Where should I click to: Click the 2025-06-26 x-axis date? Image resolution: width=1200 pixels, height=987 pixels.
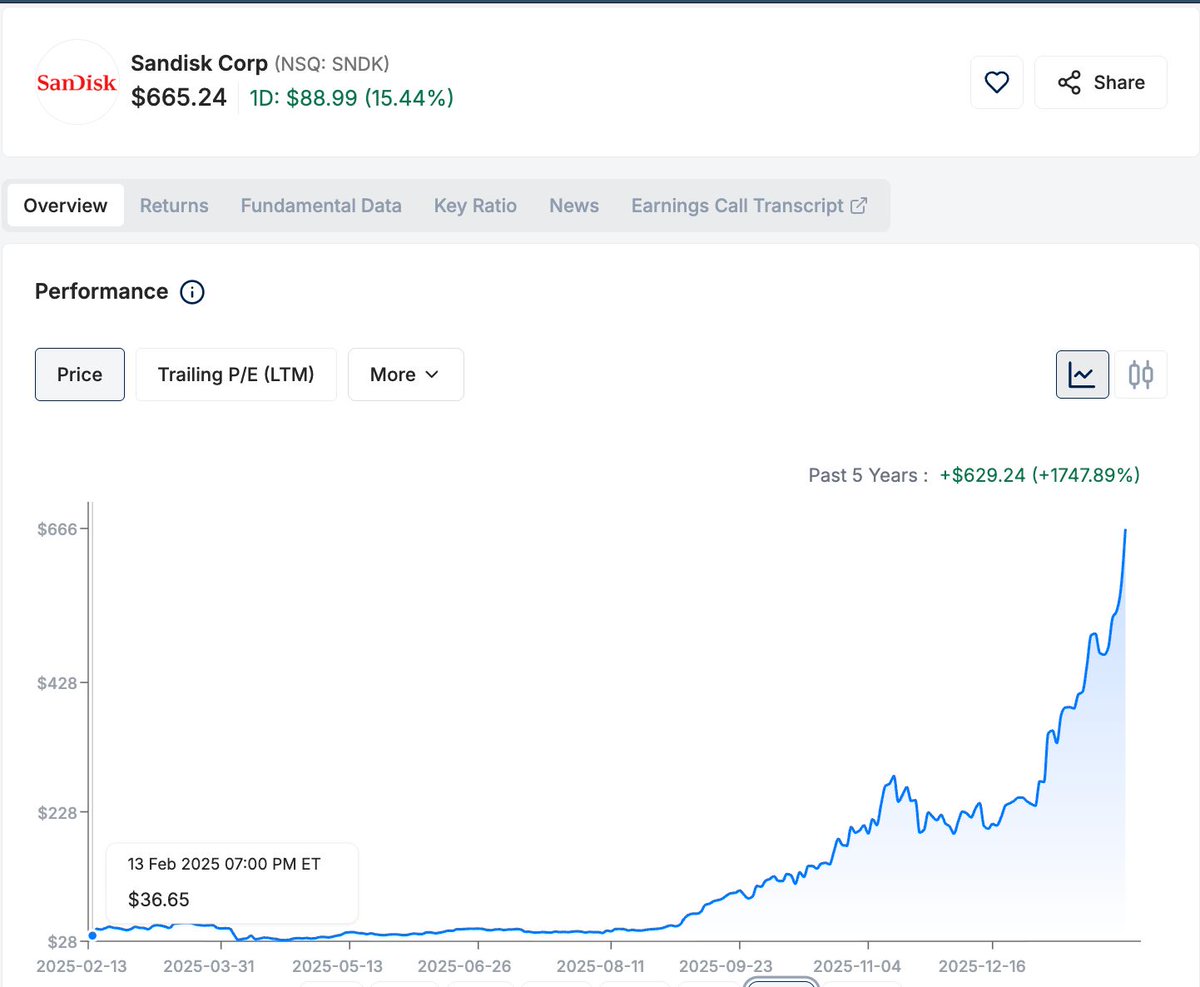(x=464, y=966)
